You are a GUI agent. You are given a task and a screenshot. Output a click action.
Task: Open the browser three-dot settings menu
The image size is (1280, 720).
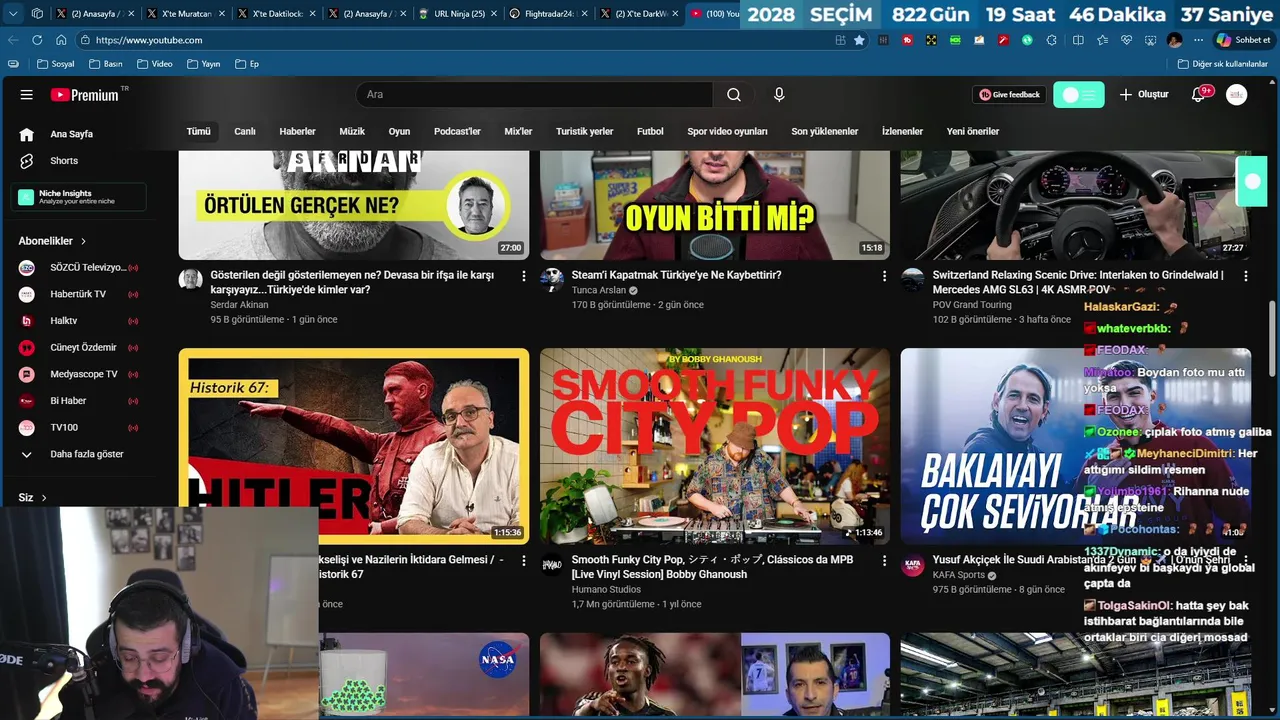(1198, 40)
